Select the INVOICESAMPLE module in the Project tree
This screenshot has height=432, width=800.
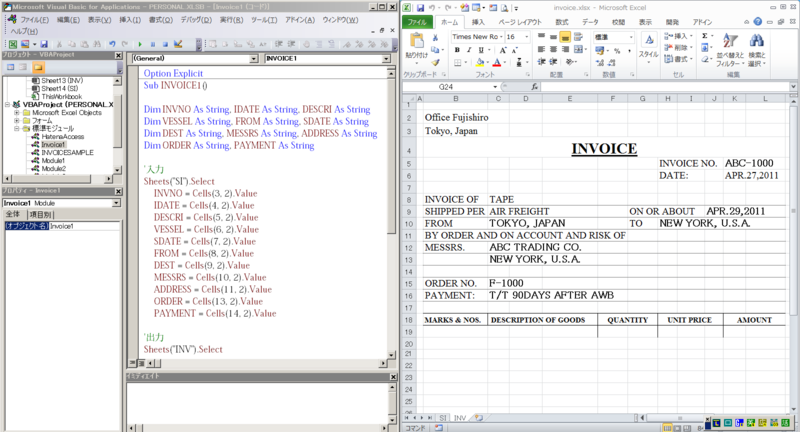coord(67,153)
